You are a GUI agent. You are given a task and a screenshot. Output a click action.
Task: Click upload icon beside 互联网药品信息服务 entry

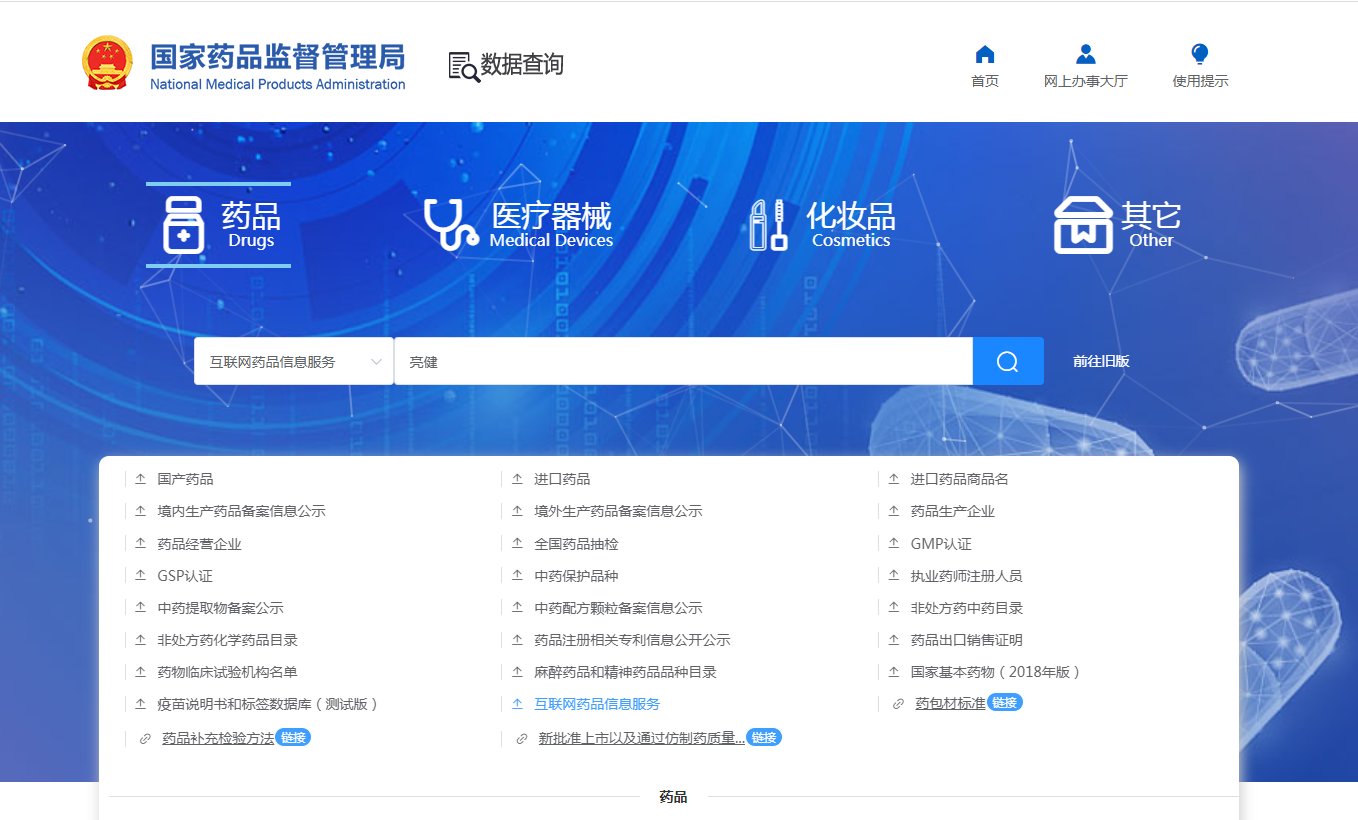pyautogui.click(x=517, y=704)
